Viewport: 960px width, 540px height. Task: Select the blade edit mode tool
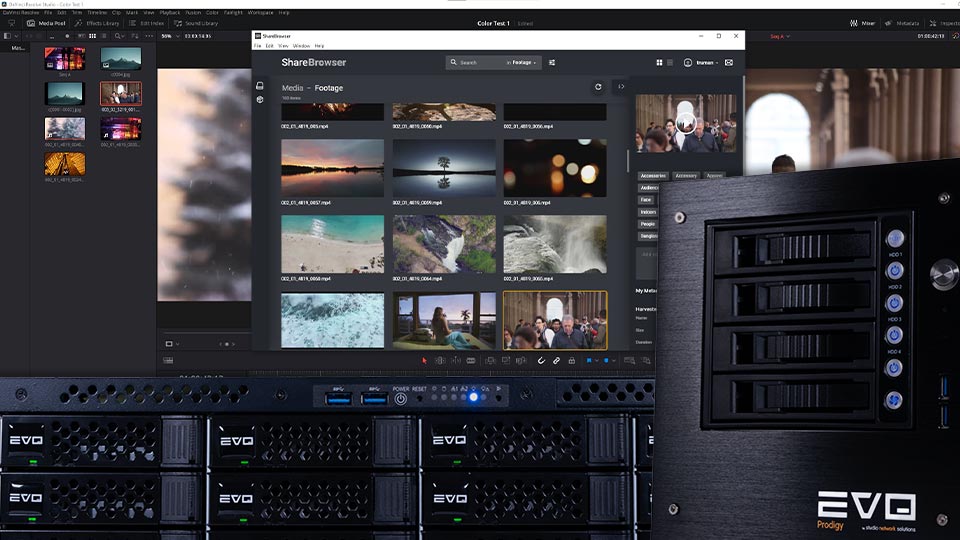[x=471, y=361]
